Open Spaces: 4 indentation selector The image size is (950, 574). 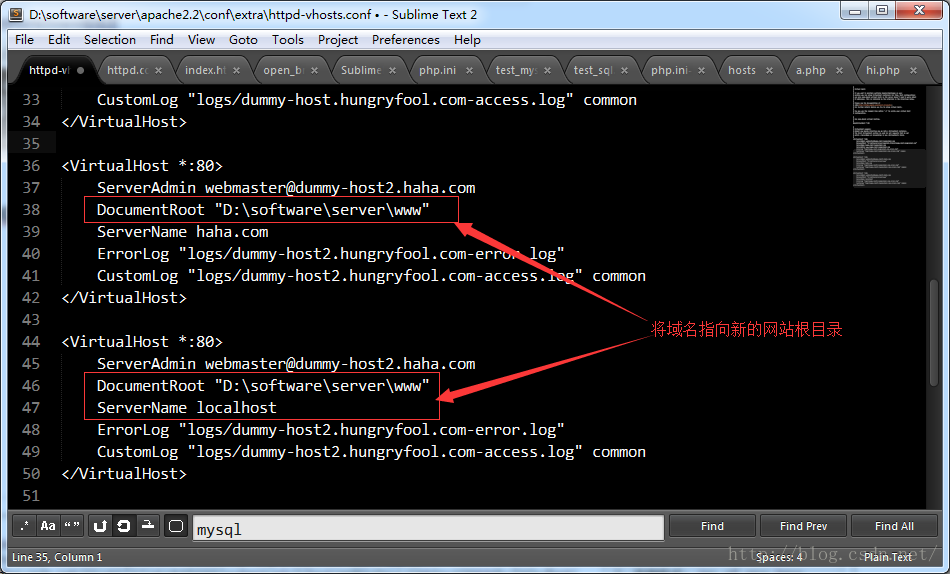(779, 557)
